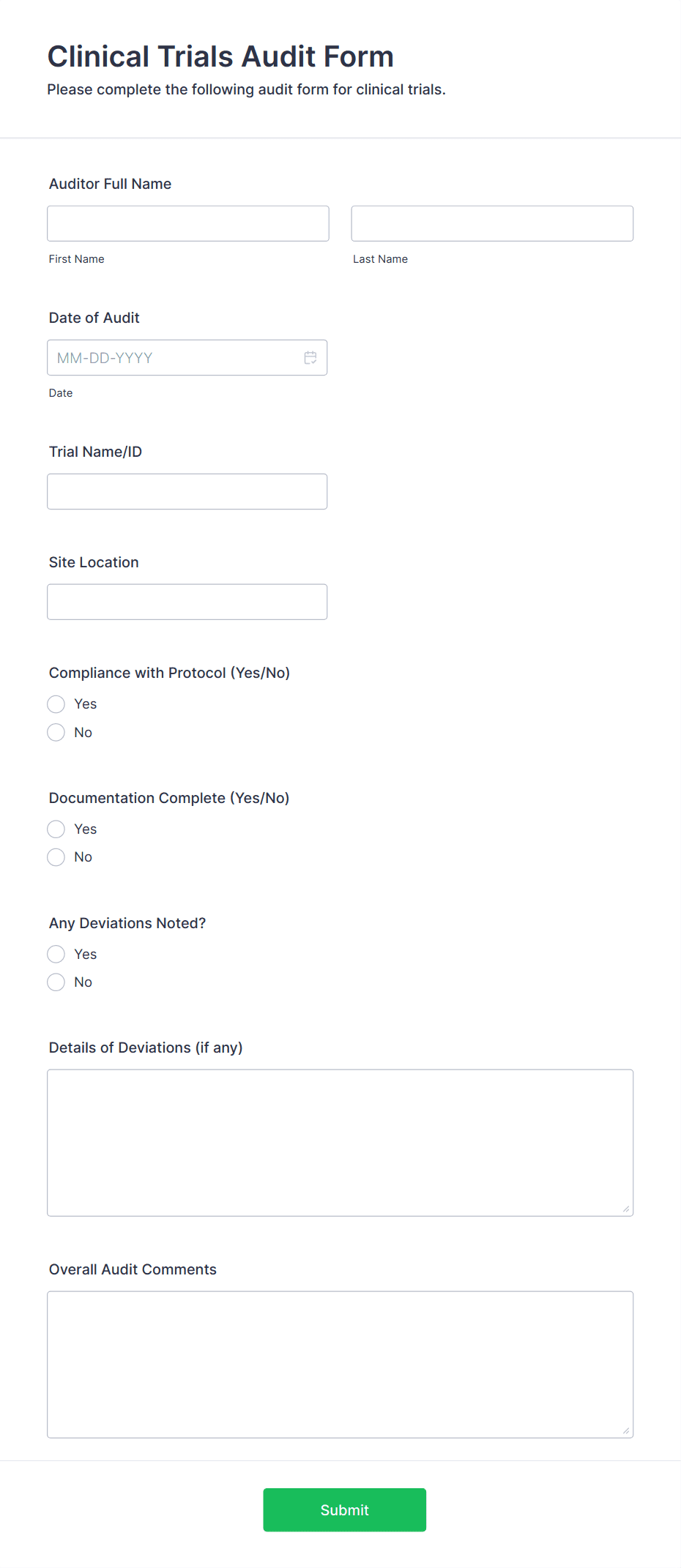Image resolution: width=681 pixels, height=1568 pixels.
Task: Click the Clinical Trials Audit Form heading
Action: click(x=220, y=56)
